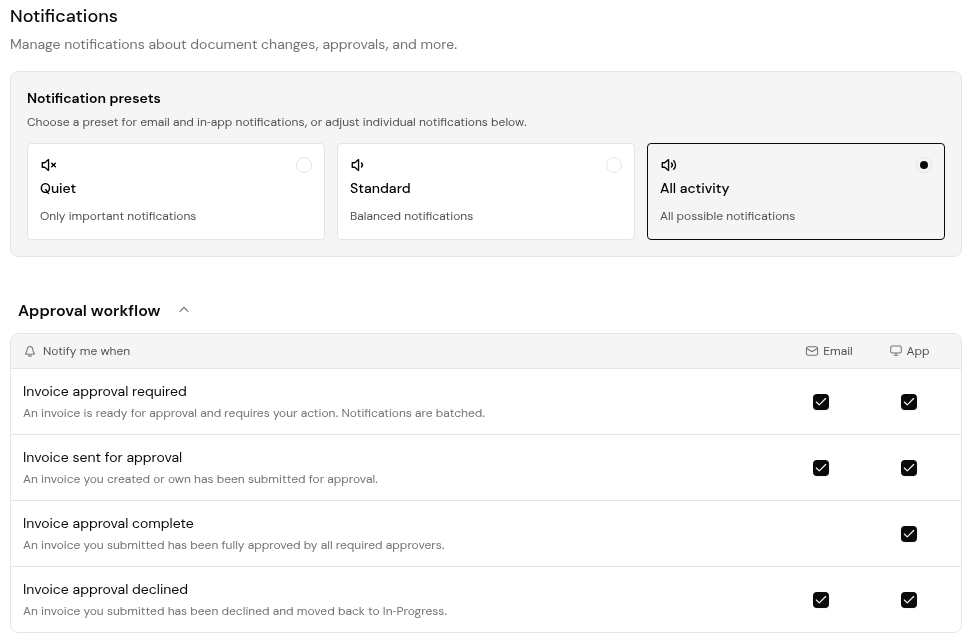Click the Email column header label
The height and width of the screenshot is (640, 966).
[838, 351]
